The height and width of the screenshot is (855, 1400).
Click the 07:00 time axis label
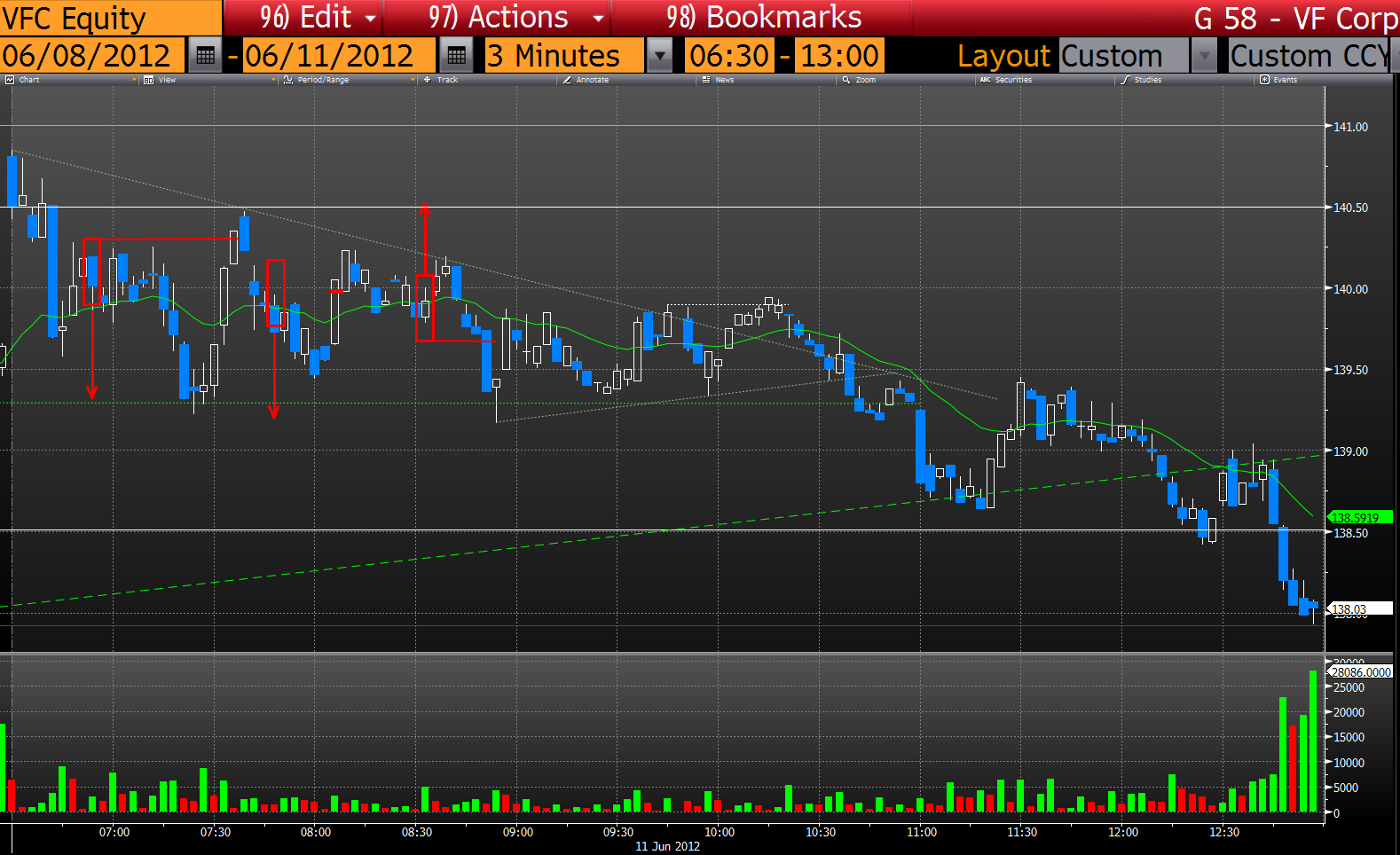(x=114, y=832)
